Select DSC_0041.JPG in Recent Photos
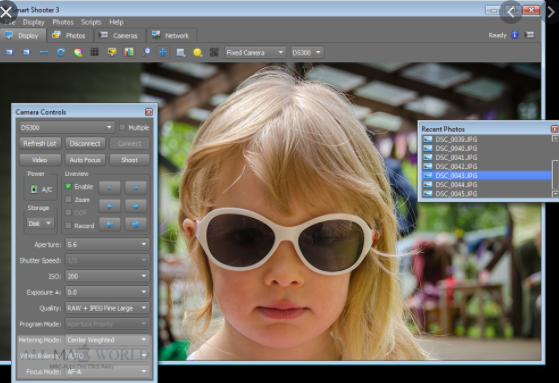This screenshot has height=383, width=559. click(x=486, y=157)
